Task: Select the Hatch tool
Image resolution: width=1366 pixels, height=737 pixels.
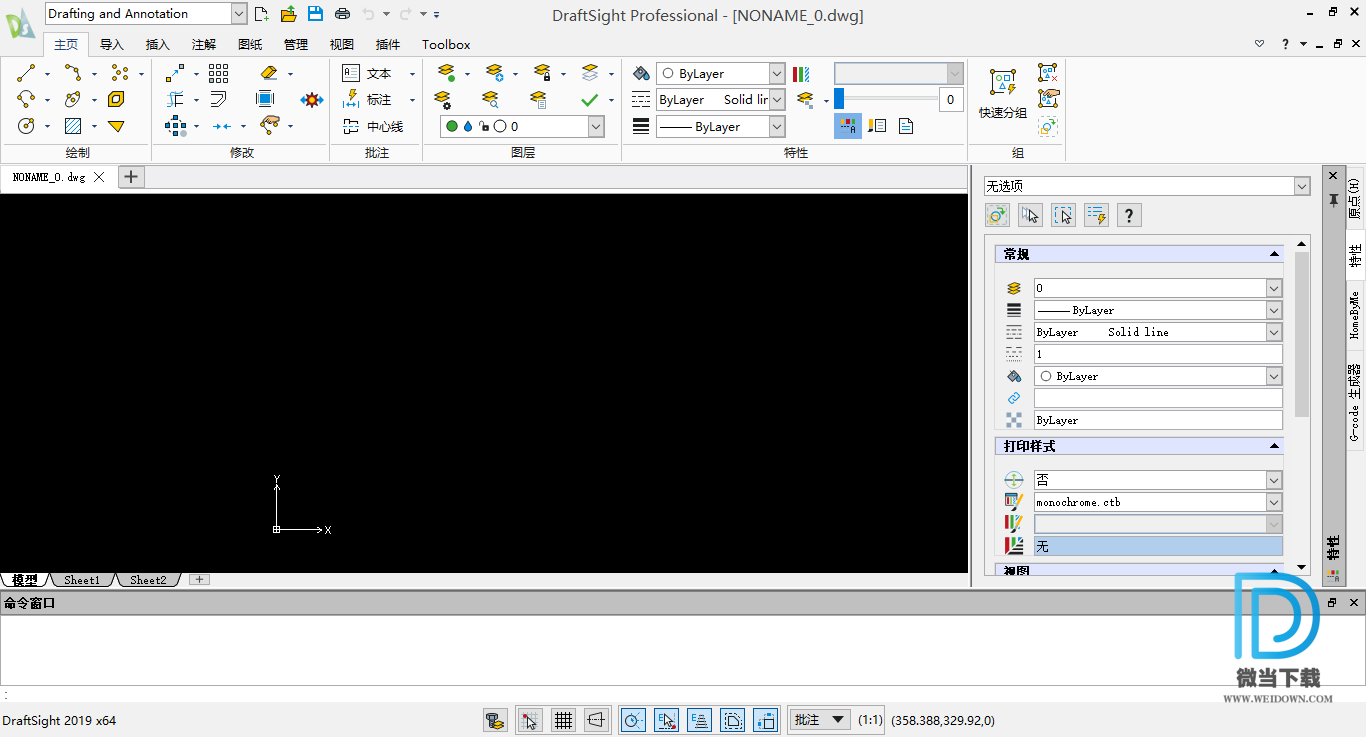Action: tap(73, 126)
